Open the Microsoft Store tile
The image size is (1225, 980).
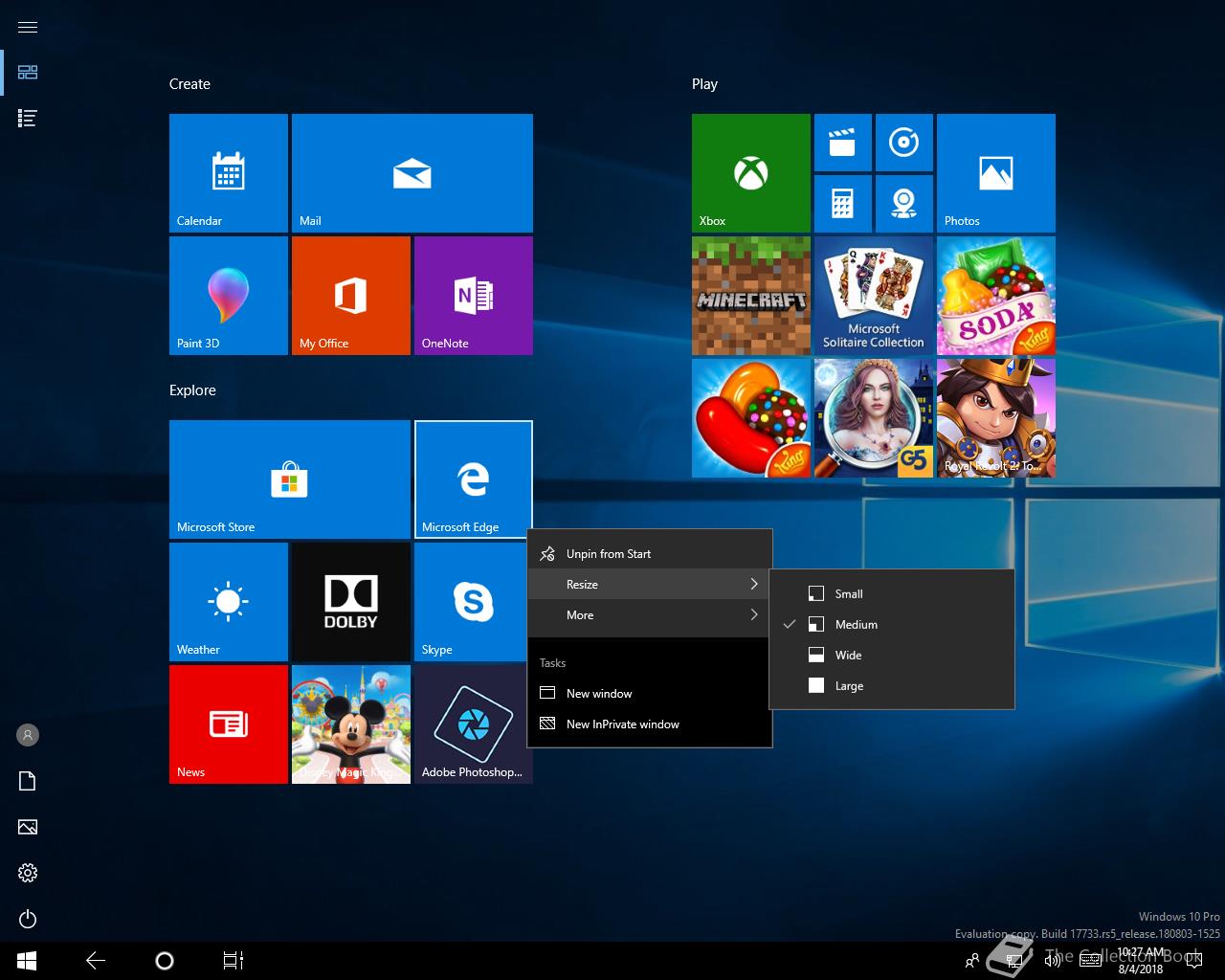(290, 479)
